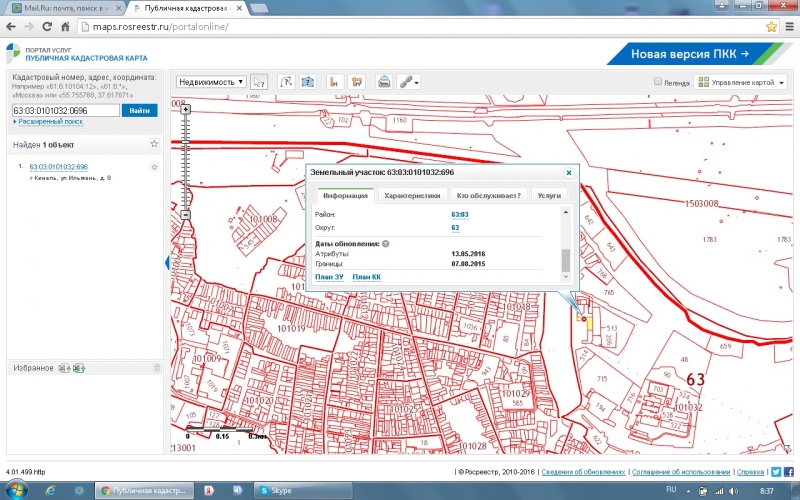The image size is (800, 500).
Task: Open the План ЗУ link
Action: coord(329,277)
